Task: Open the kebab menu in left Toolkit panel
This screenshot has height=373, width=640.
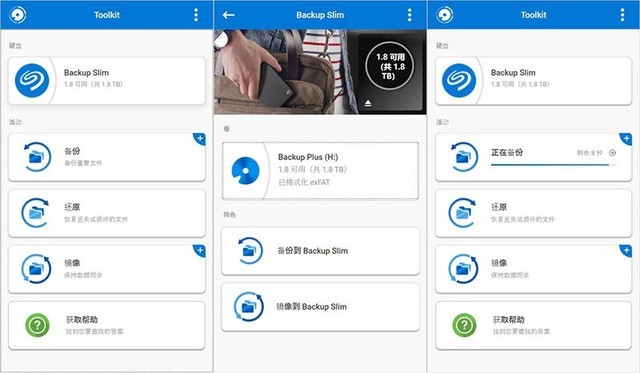Action: tap(196, 15)
